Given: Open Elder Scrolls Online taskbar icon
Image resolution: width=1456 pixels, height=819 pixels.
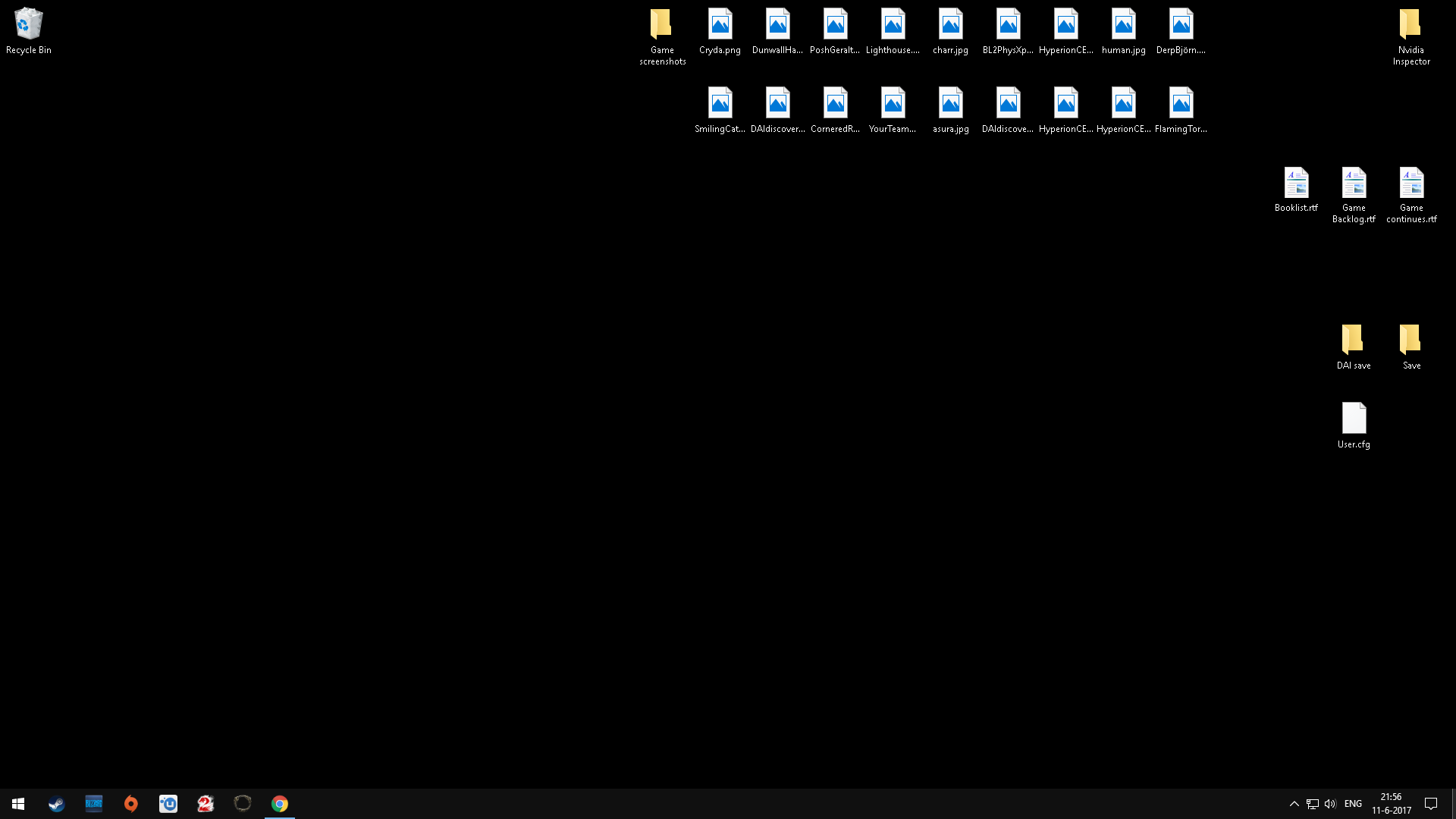Looking at the screenshot, I should 243,804.
